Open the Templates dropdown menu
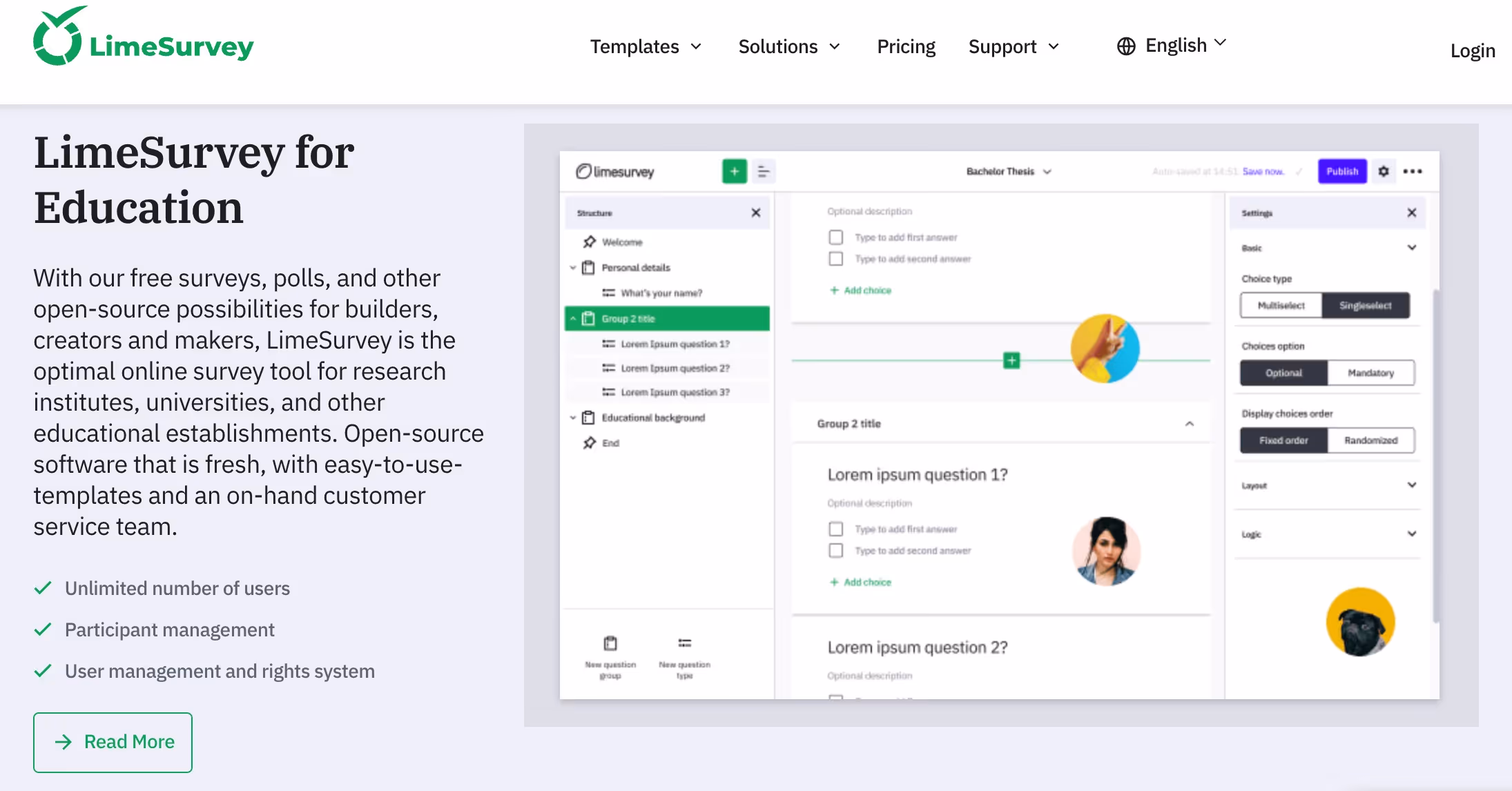The image size is (1512, 791). click(646, 46)
